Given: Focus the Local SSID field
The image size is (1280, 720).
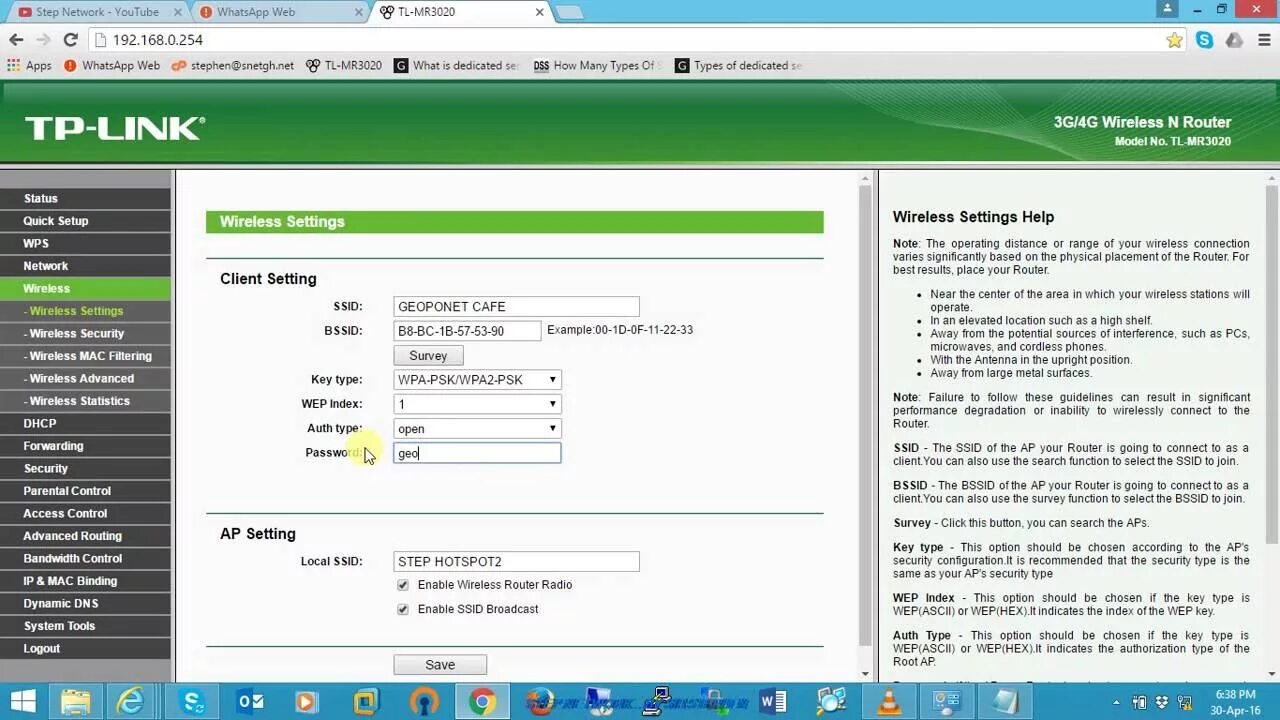Looking at the screenshot, I should tap(516, 562).
